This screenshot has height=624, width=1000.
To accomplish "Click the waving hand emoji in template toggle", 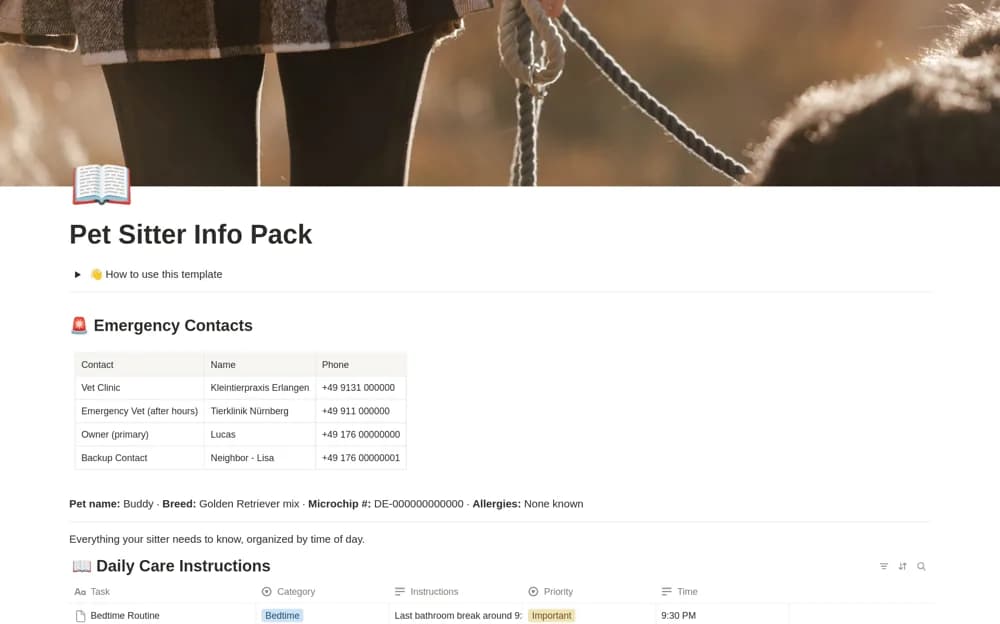I will coord(96,274).
